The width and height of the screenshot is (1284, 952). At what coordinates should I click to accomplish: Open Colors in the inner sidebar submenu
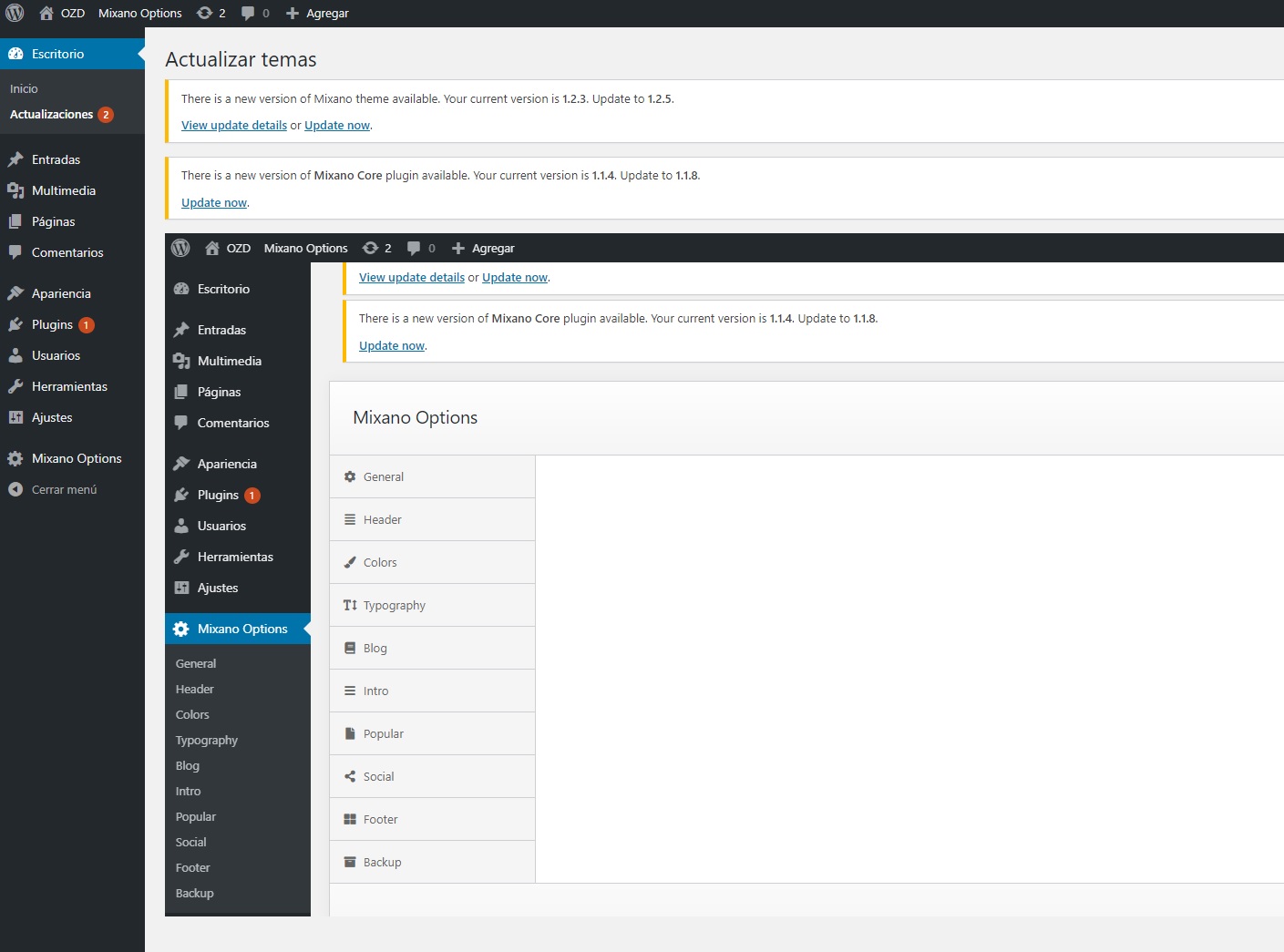click(192, 715)
